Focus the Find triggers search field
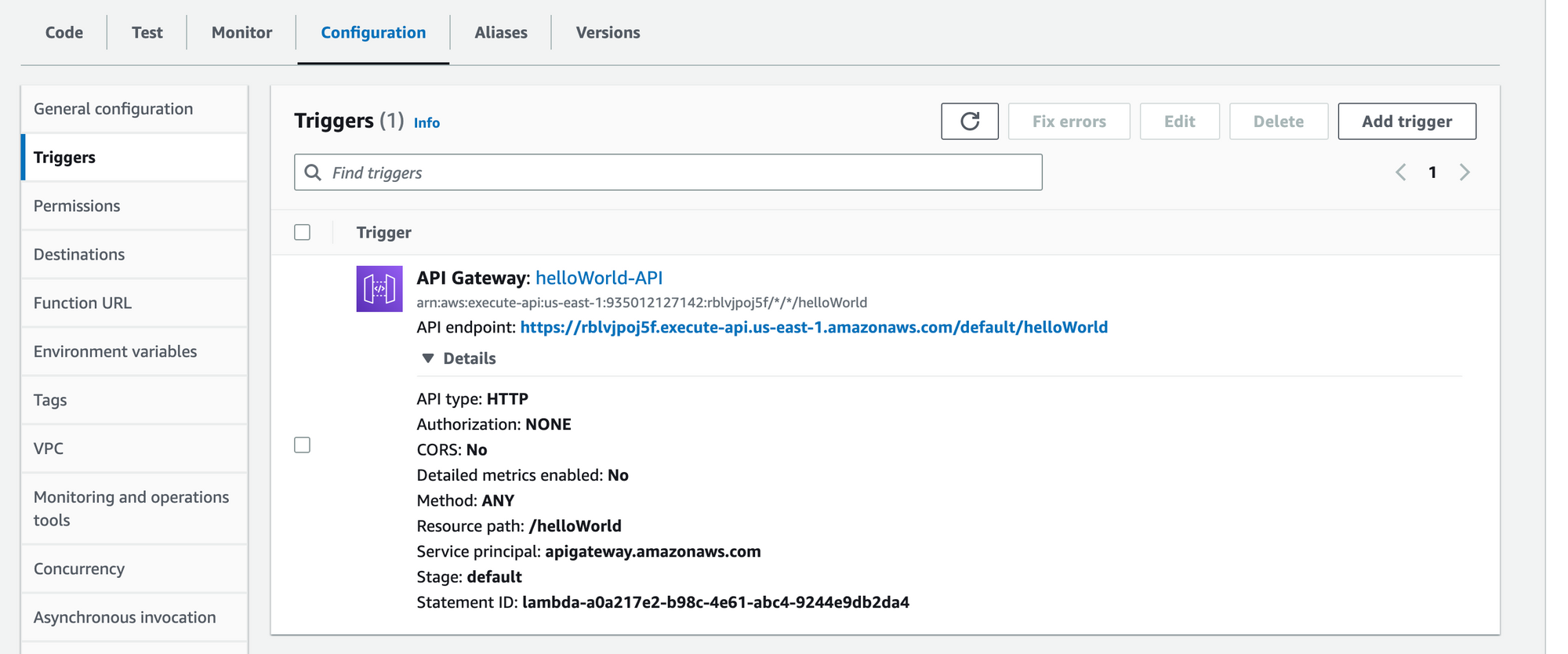 click(x=668, y=173)
